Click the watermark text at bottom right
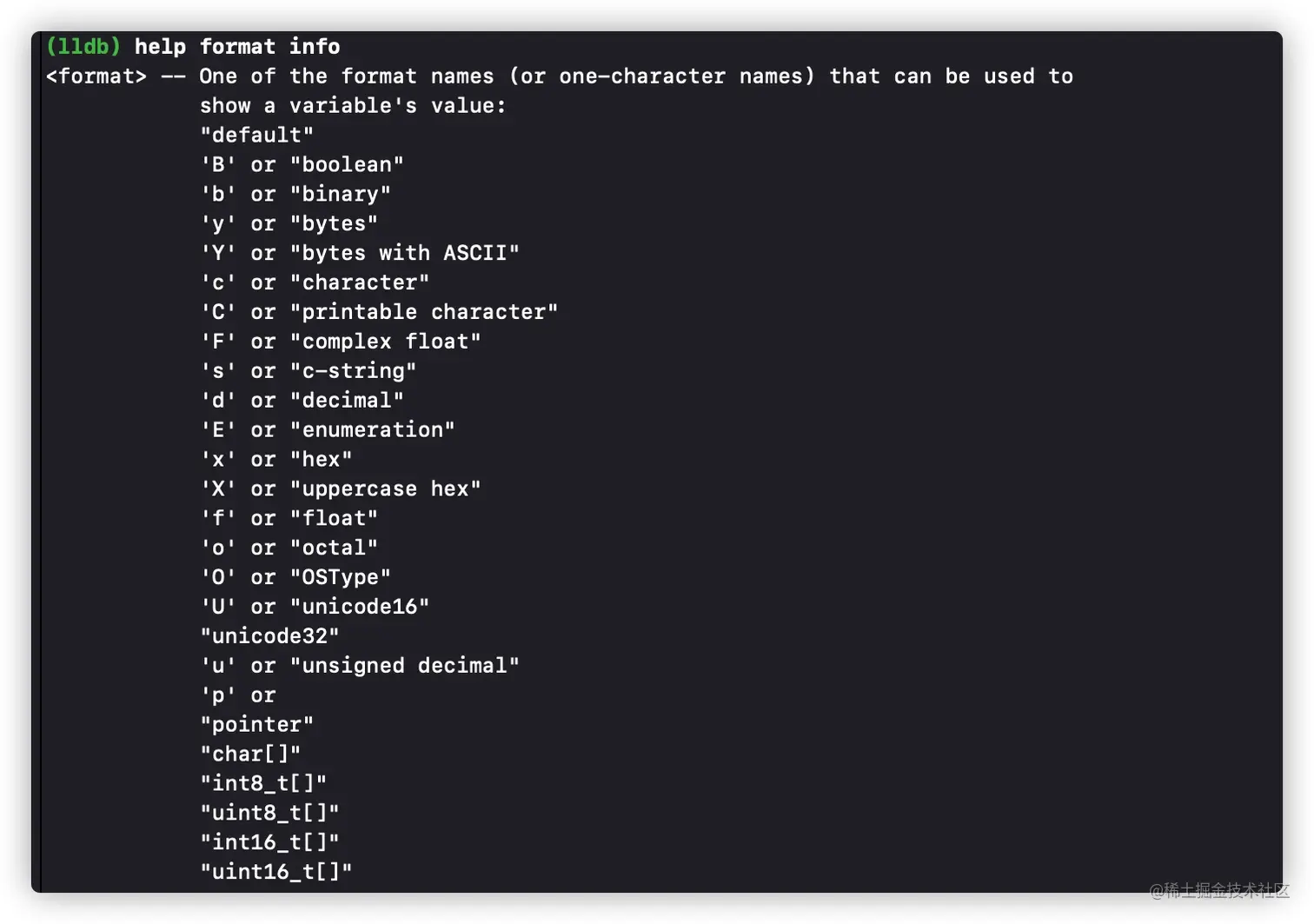1314x924 pixels. pos(1218,890)
